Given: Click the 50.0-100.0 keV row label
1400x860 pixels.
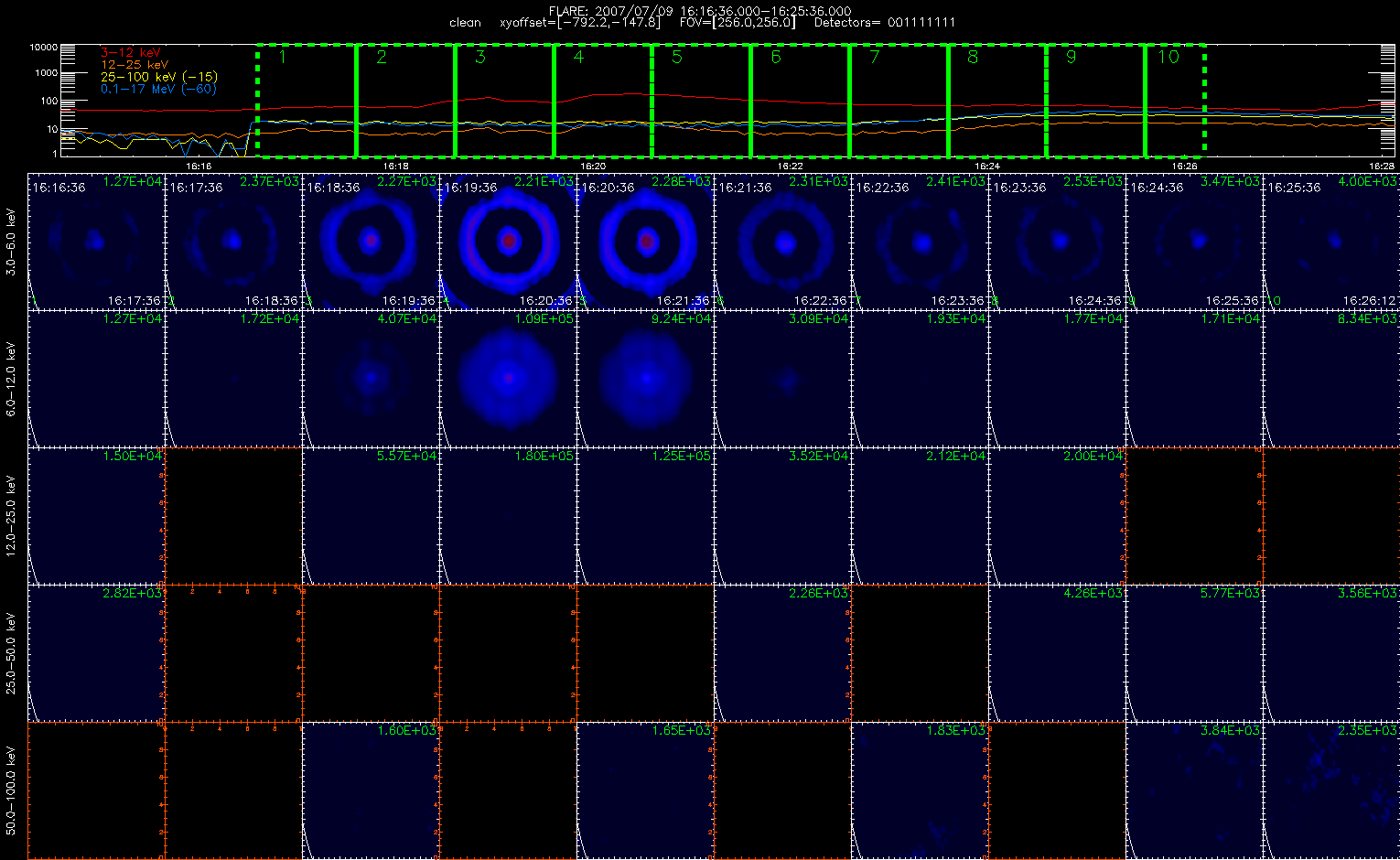Looking at the screenshot, I should [11, 791].
